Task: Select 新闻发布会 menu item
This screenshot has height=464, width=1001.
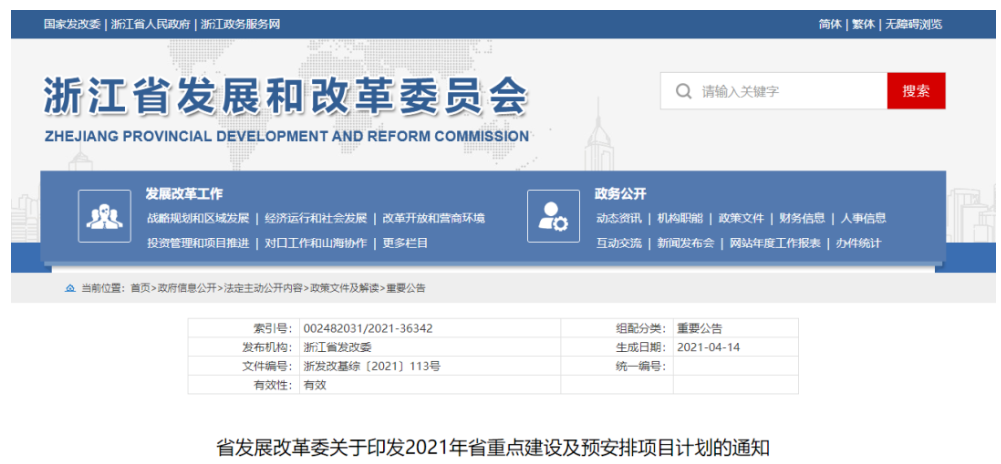Action: [x=685, y=243]
